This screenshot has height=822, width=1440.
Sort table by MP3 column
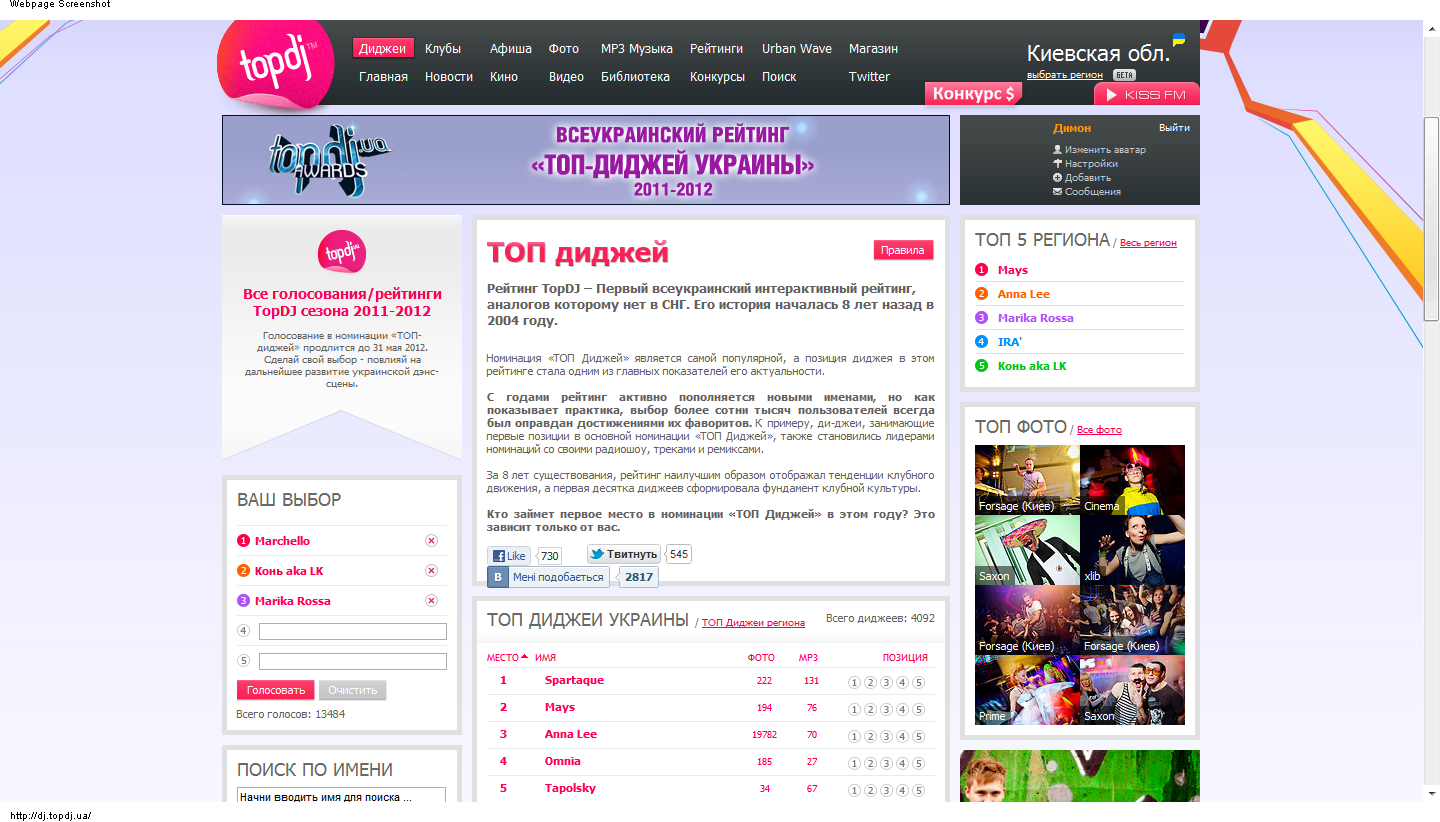(x=808, y=658)
